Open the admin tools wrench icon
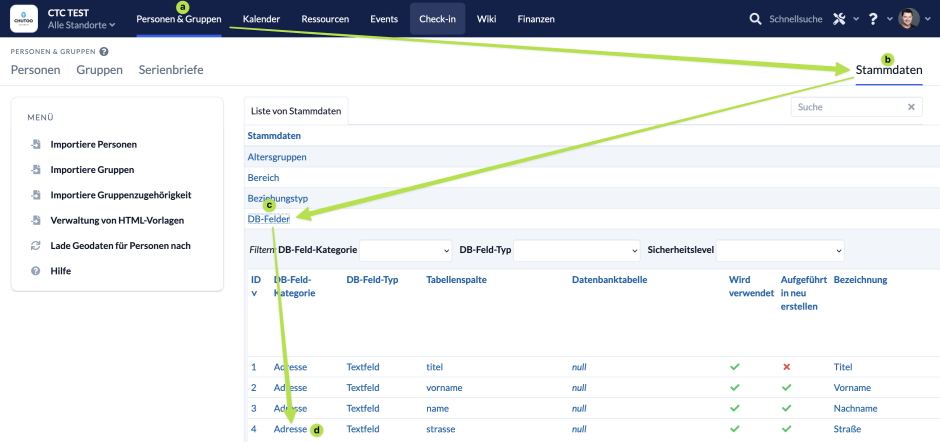This screenshot has width=940, height=442. [x=839, y=19]
